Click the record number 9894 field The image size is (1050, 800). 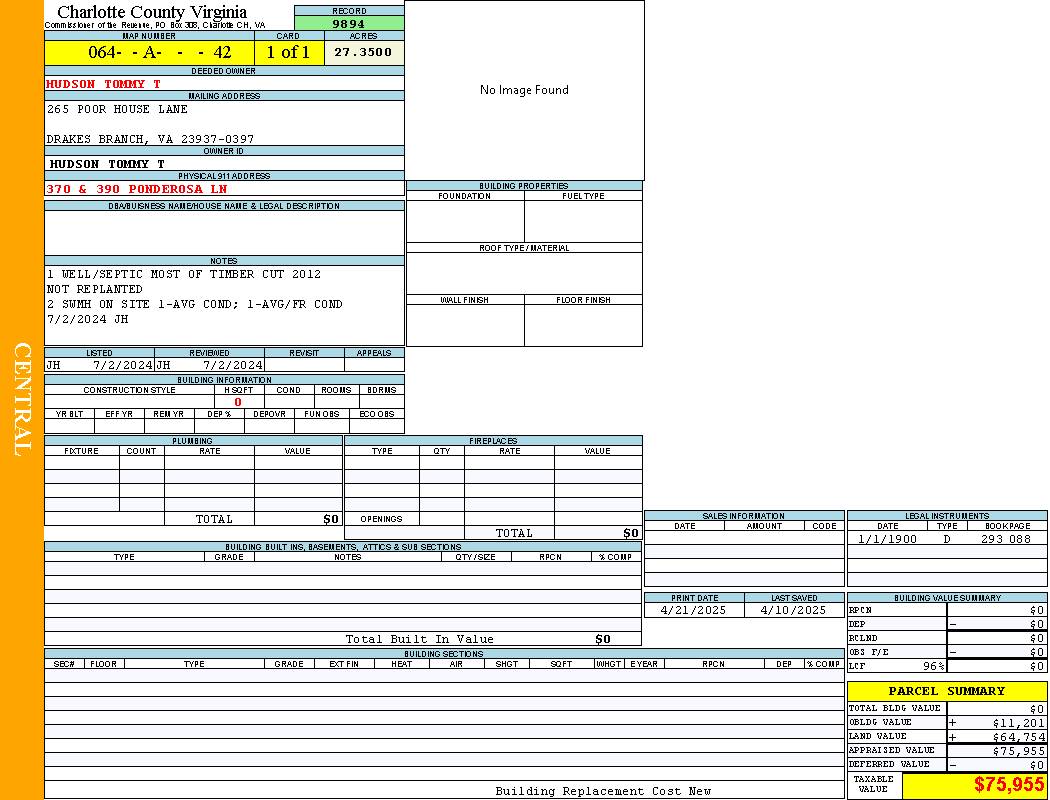tap(349, 23)
